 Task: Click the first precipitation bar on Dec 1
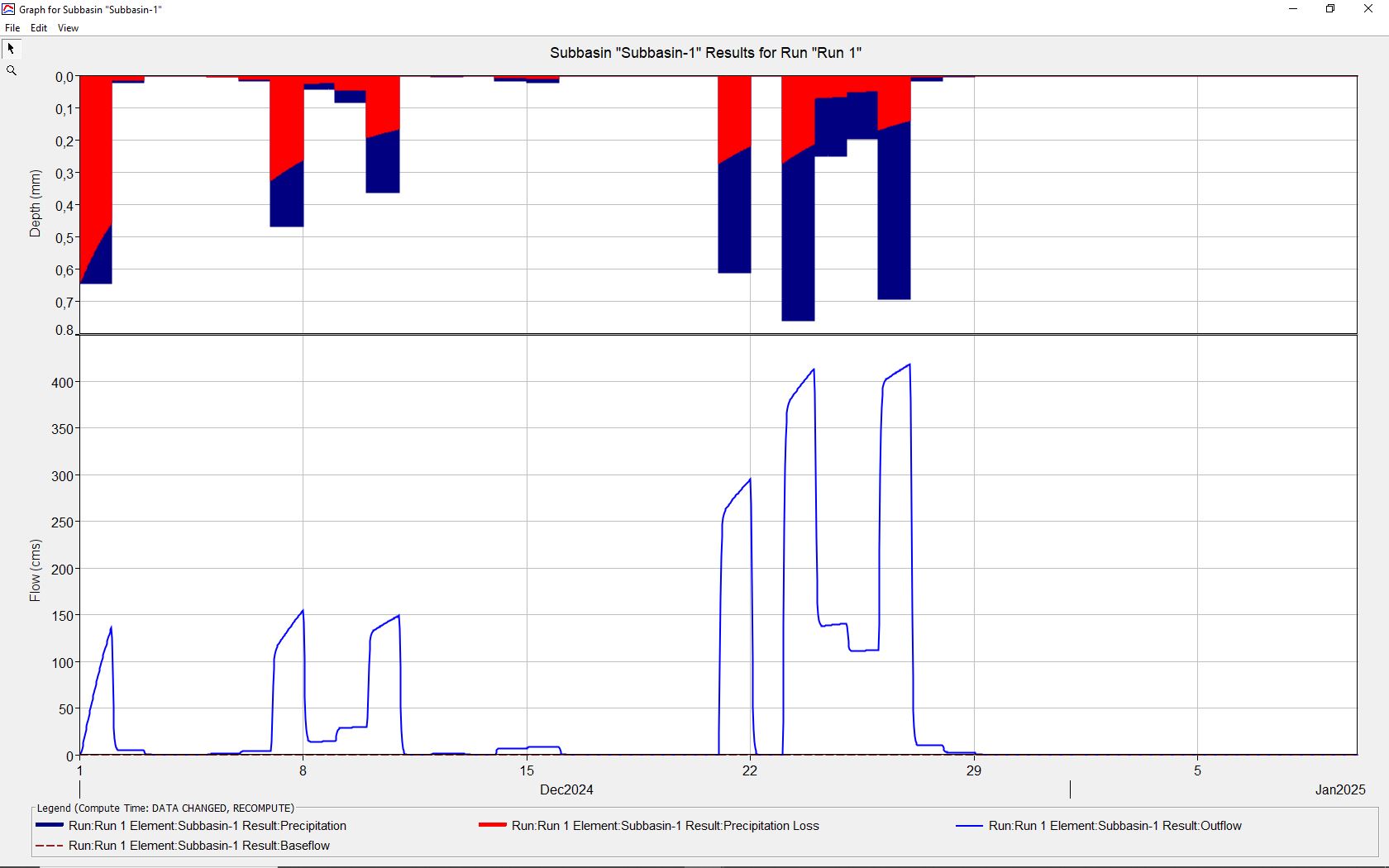coord(96,180)
